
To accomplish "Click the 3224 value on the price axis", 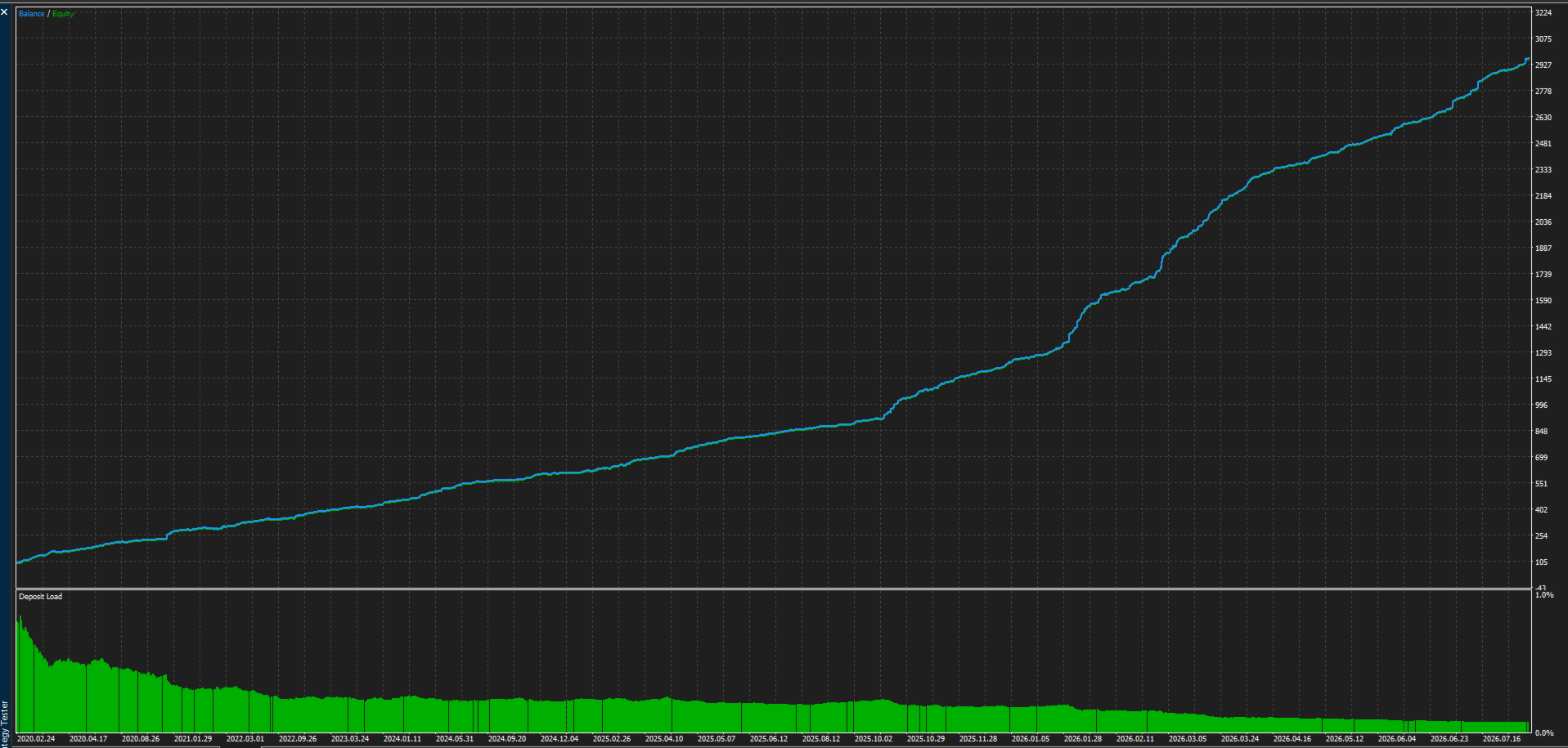I will coord(1543,13).
